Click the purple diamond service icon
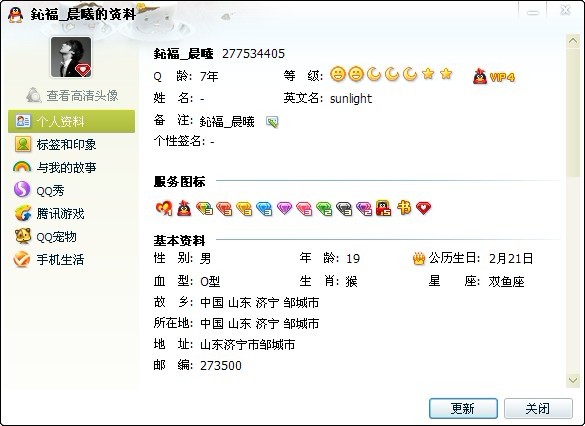Viewport: 585px width, 426px height. (x=284, y=208)
